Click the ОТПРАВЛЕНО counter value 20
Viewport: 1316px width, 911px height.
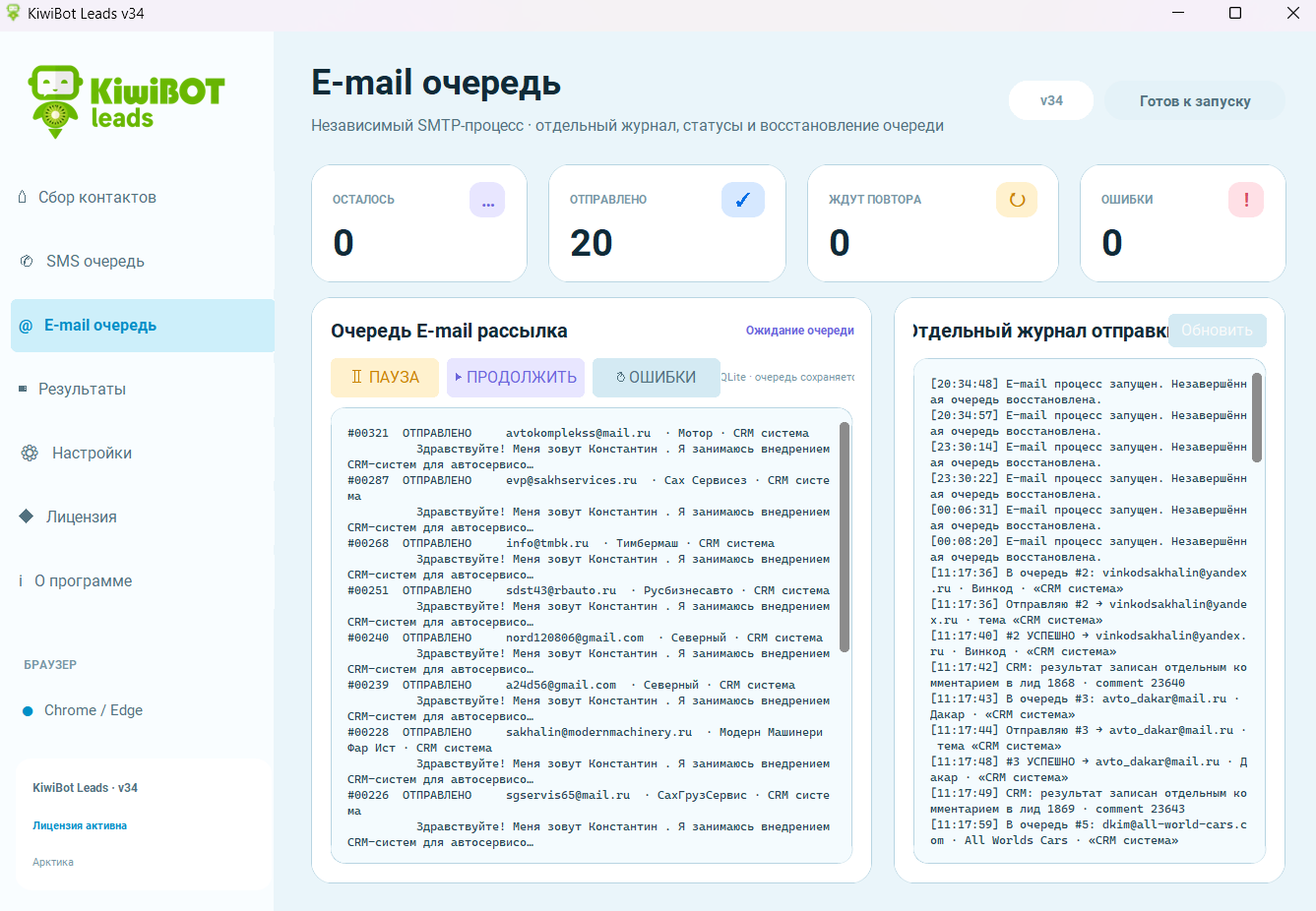point(592,243)
